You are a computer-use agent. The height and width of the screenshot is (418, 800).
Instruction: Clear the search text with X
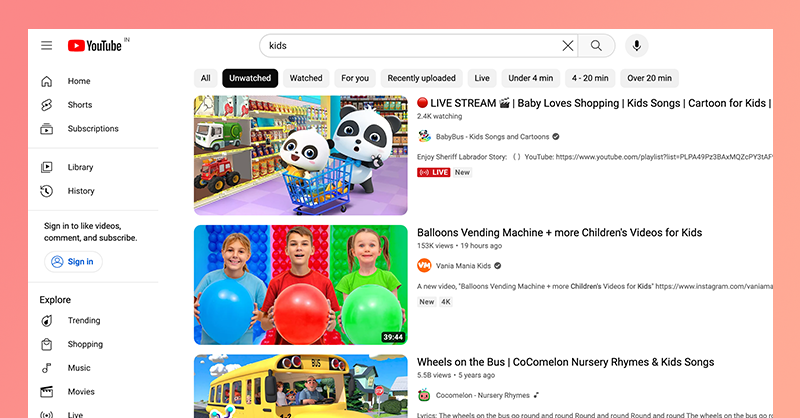point(568,46)
